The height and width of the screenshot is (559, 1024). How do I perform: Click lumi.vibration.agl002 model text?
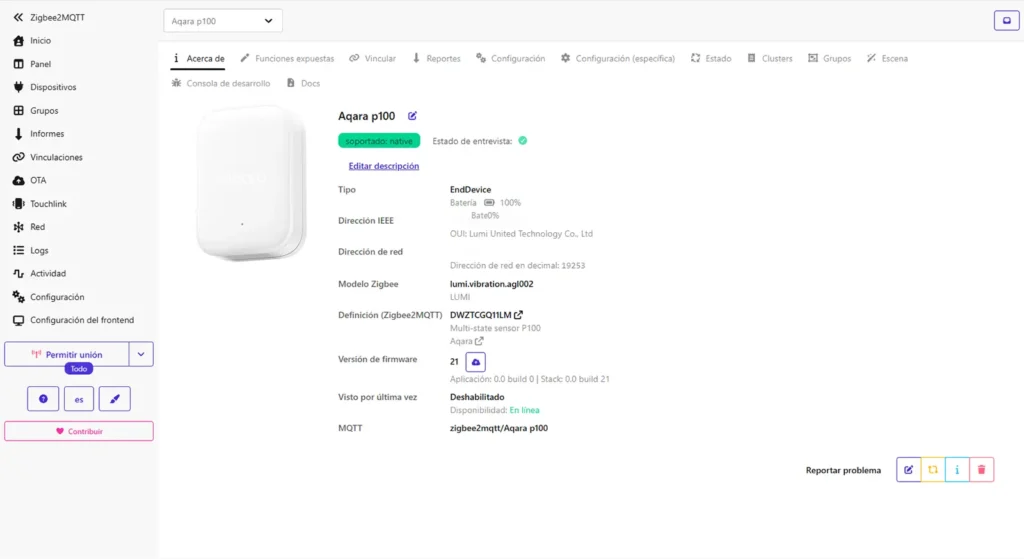491,284
